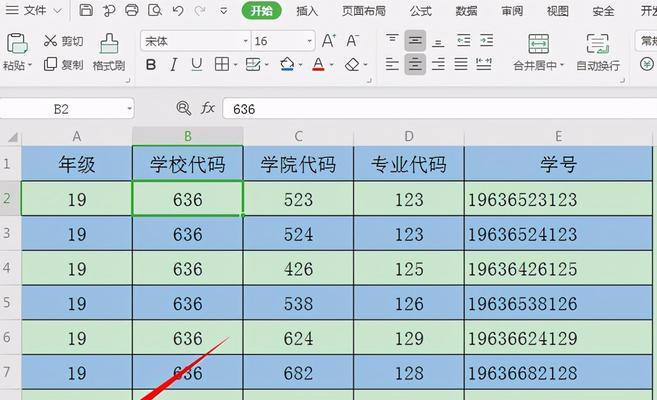Open Print Preview icon

(155, 10)
